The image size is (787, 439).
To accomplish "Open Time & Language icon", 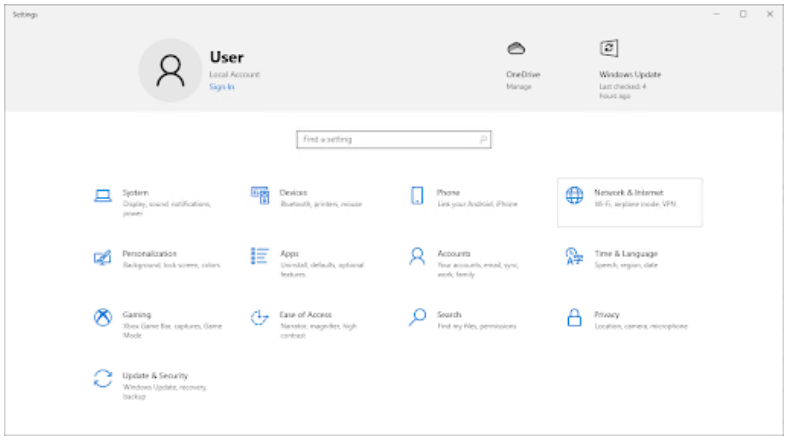I will [574, 257].
